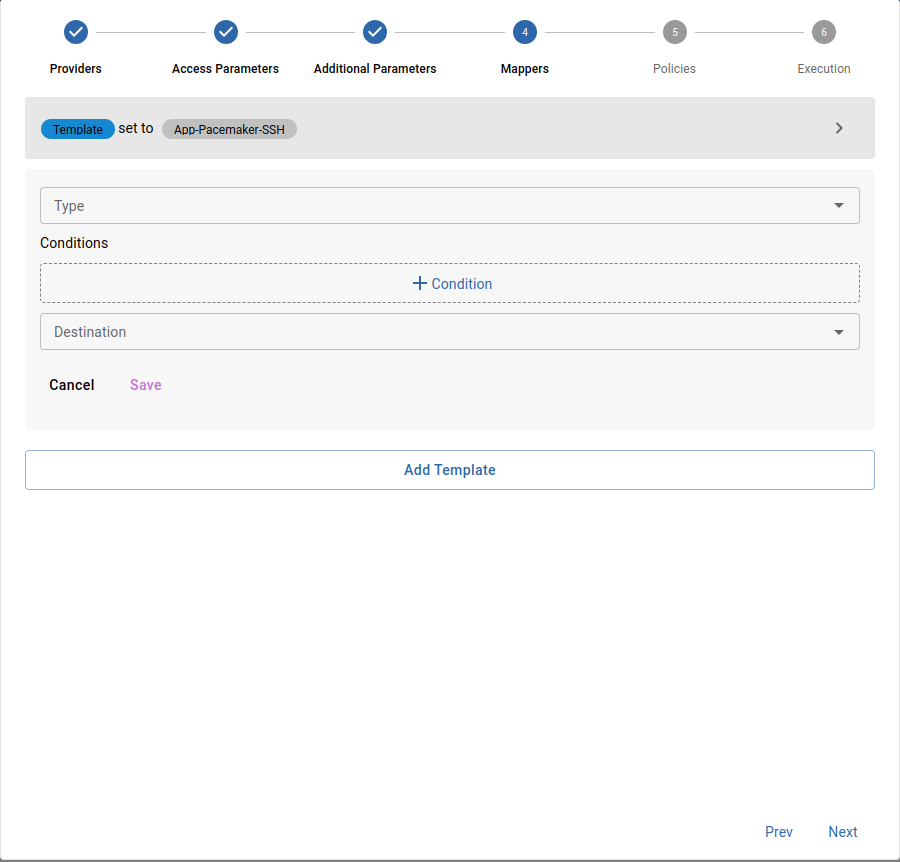Select the Policies step label

(674, 69)
